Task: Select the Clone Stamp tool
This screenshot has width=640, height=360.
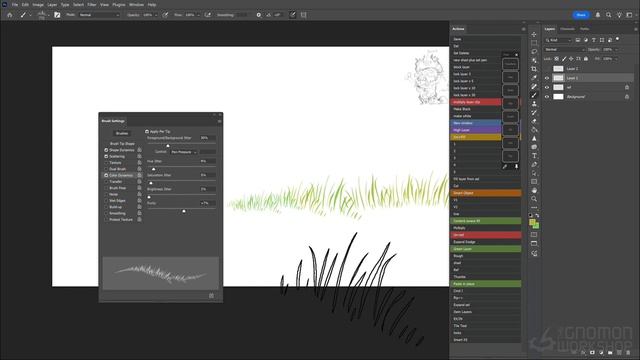Action: point(534,104)
